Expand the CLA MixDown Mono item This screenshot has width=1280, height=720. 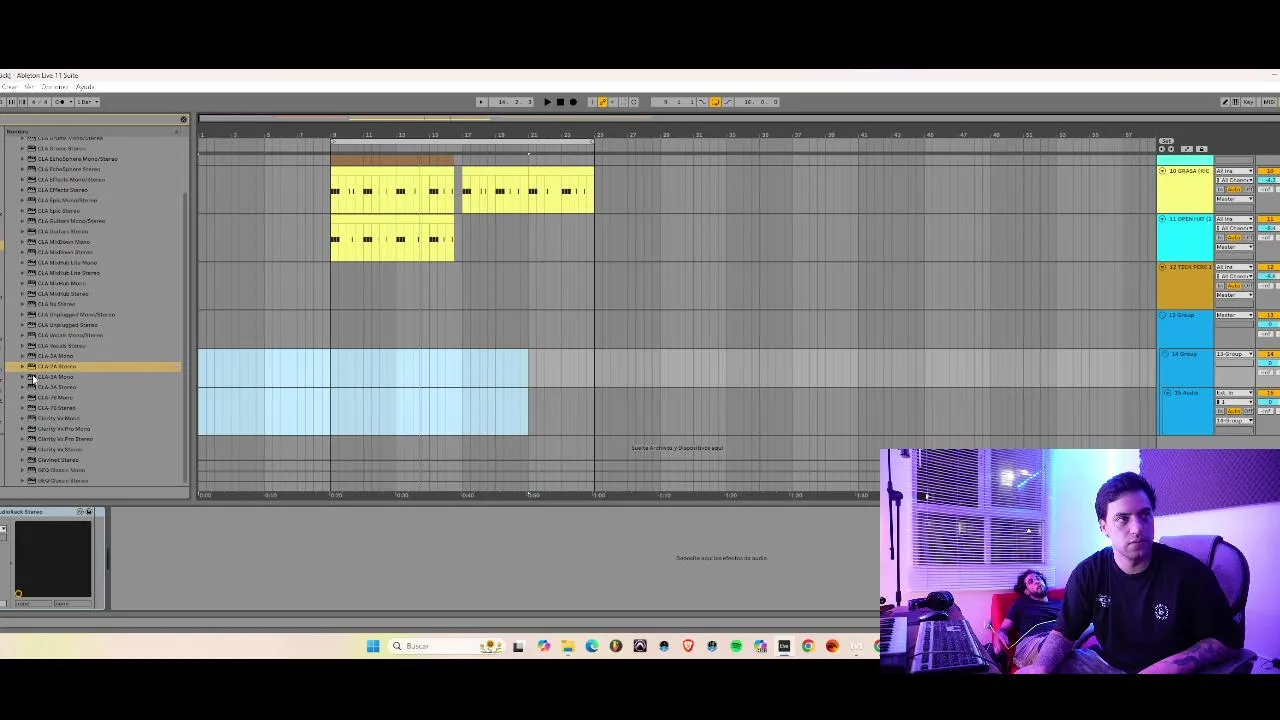point(22,242)
